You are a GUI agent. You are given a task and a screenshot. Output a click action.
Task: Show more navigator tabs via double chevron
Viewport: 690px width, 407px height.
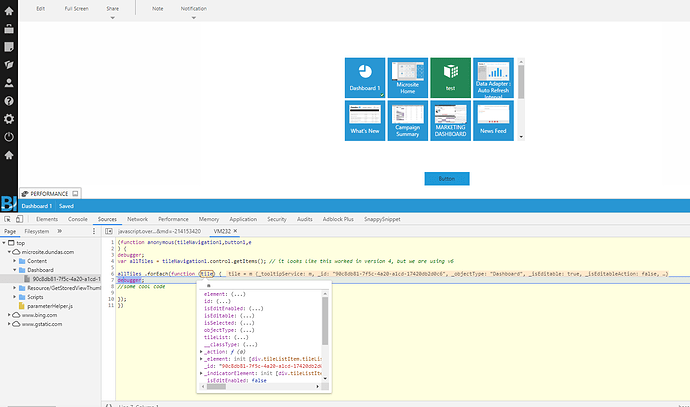click(59, 231)
